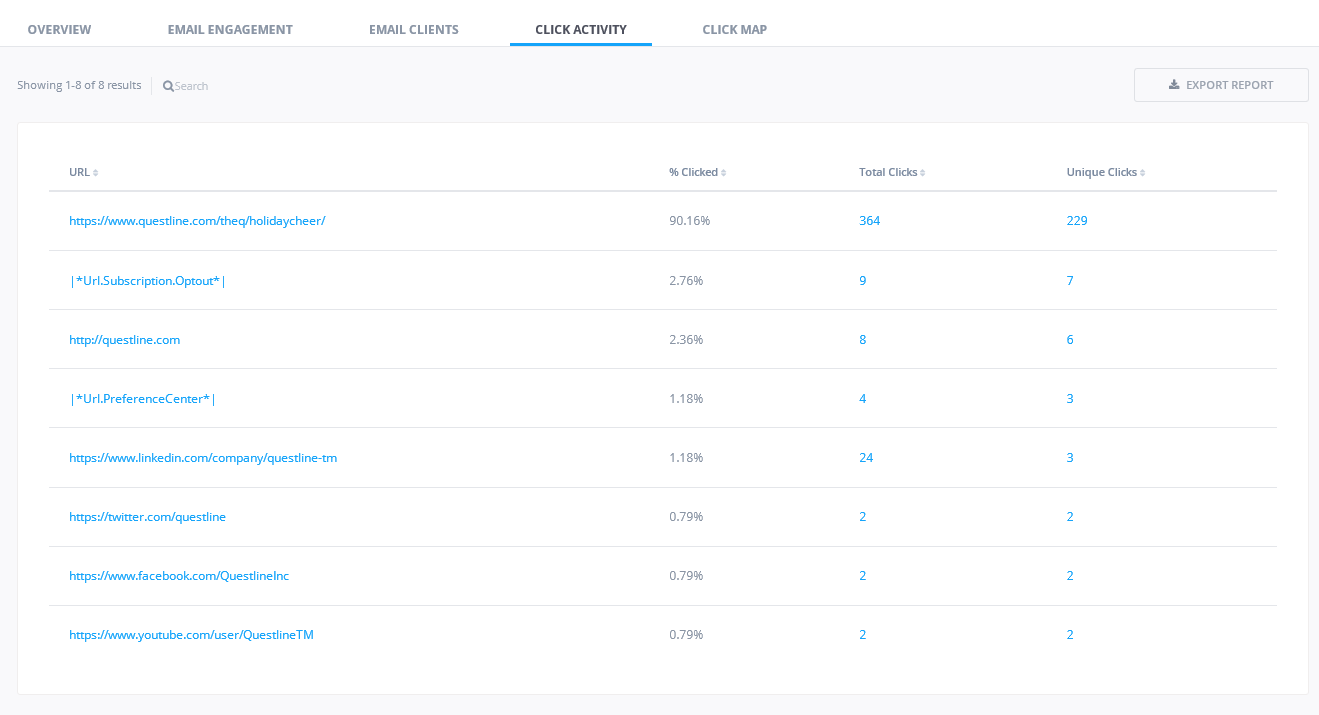1319x715 pixels.
Task: Open the YouTube QuestlineTM user link
Action: [191, 635]
